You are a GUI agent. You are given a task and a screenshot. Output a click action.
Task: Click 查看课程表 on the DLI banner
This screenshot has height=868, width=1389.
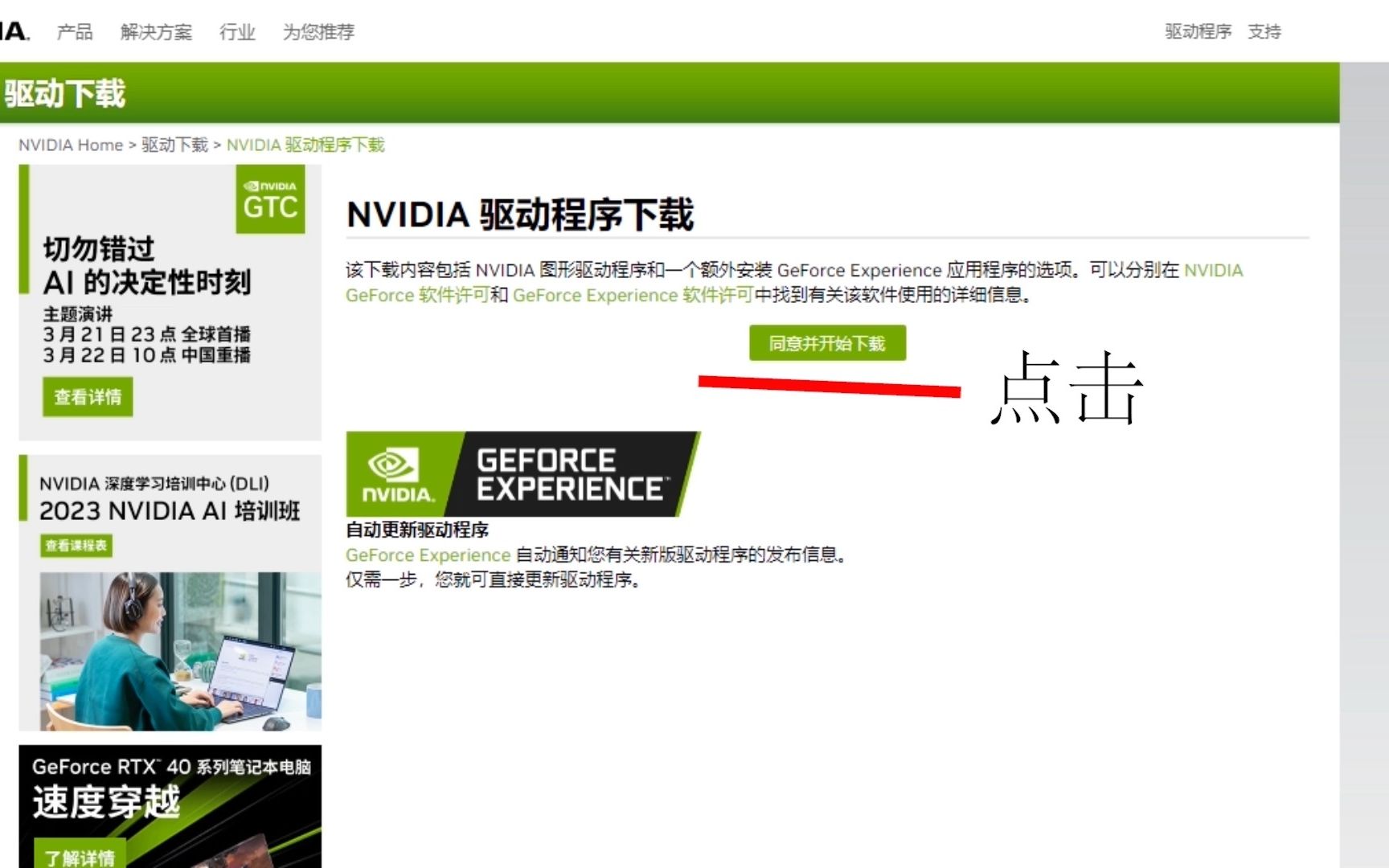[x=76, y=546]
